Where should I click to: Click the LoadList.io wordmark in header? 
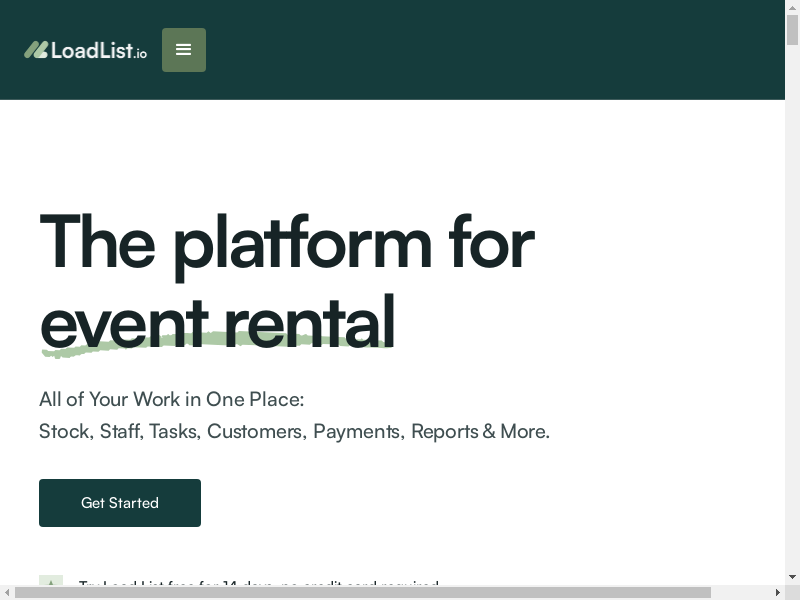click(98, 50)
